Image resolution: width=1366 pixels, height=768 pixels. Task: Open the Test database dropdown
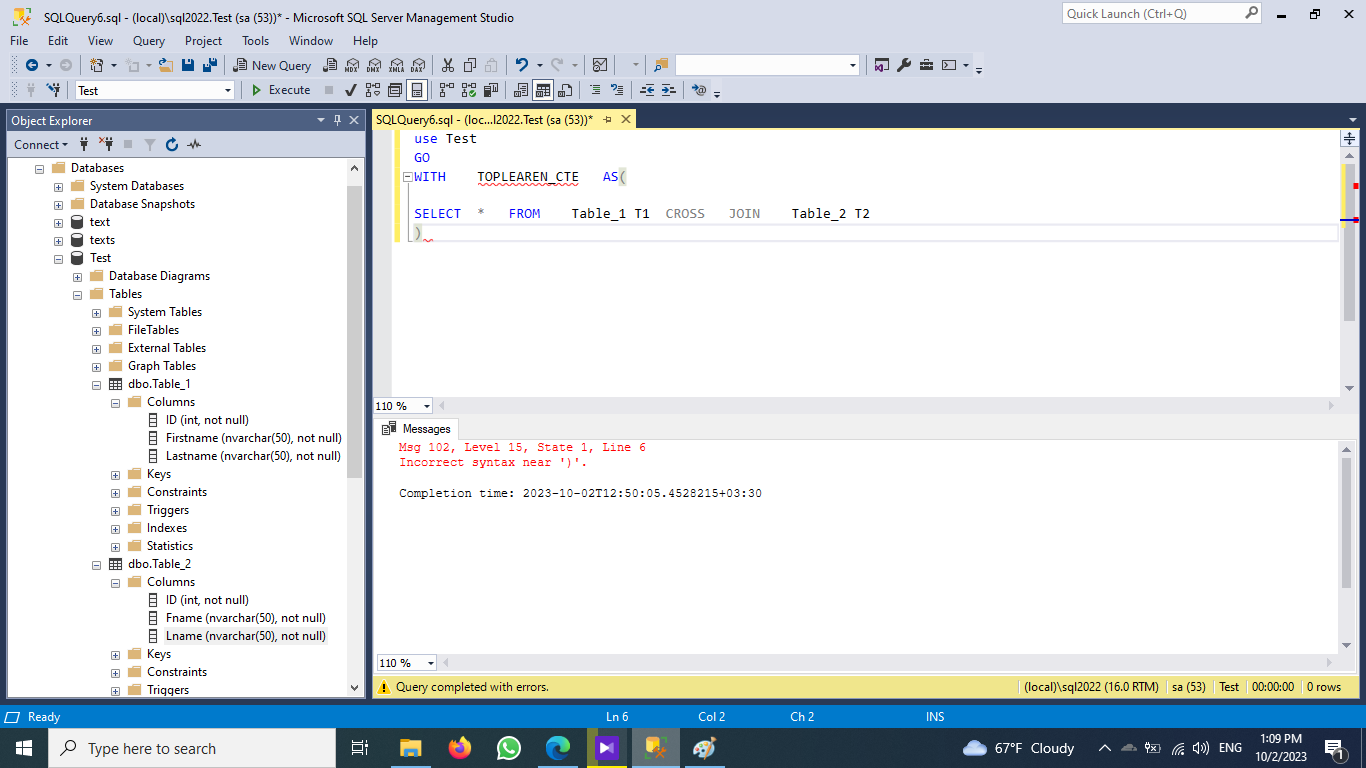(x=228, y=90)
